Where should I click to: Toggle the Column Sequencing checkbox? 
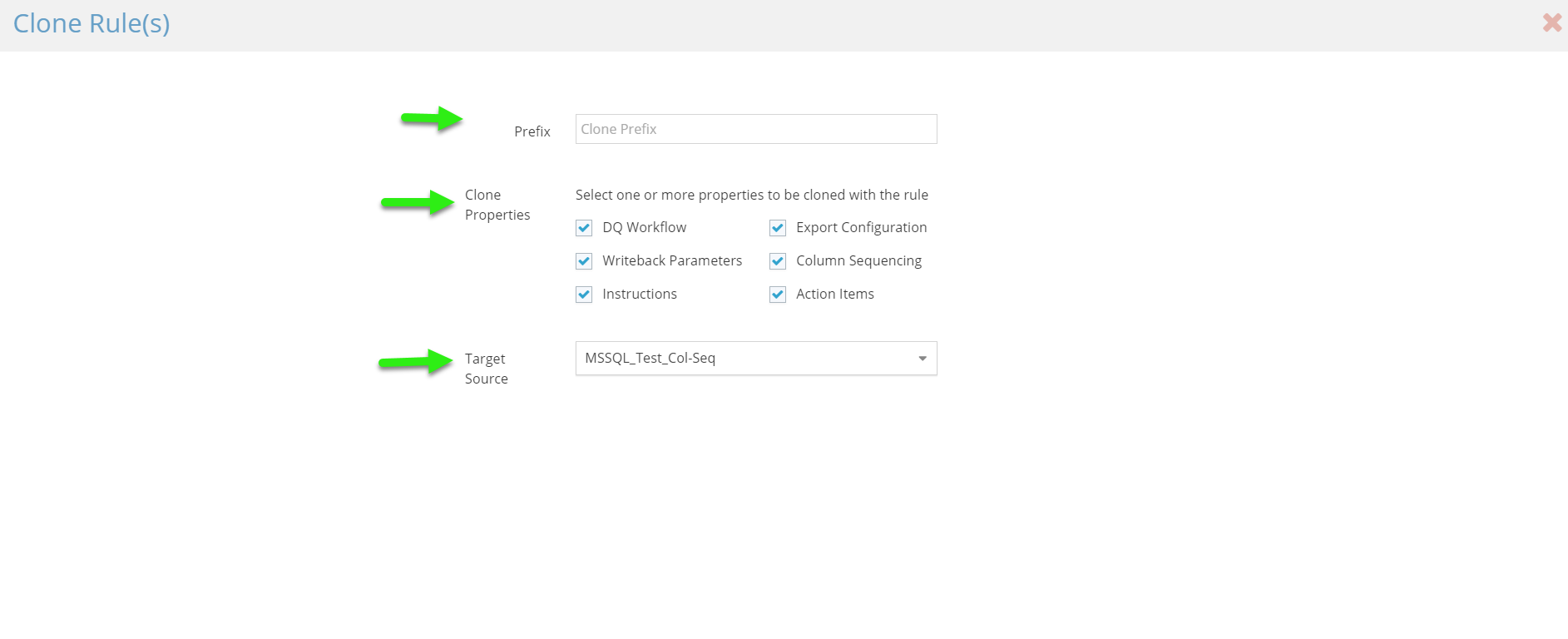click(778, 261)
